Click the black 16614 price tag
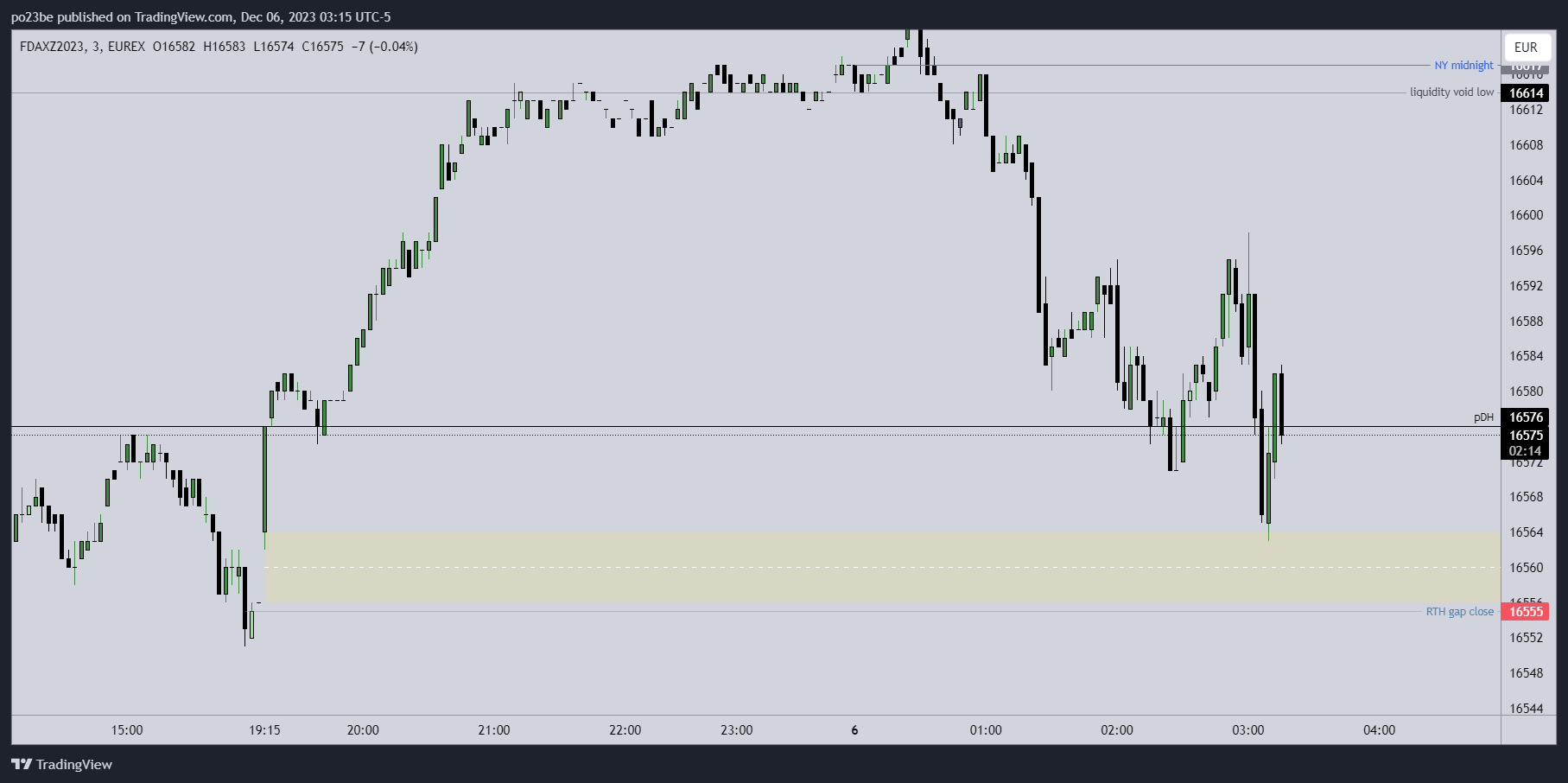 pyautogui.click(x=1526, y=93)
